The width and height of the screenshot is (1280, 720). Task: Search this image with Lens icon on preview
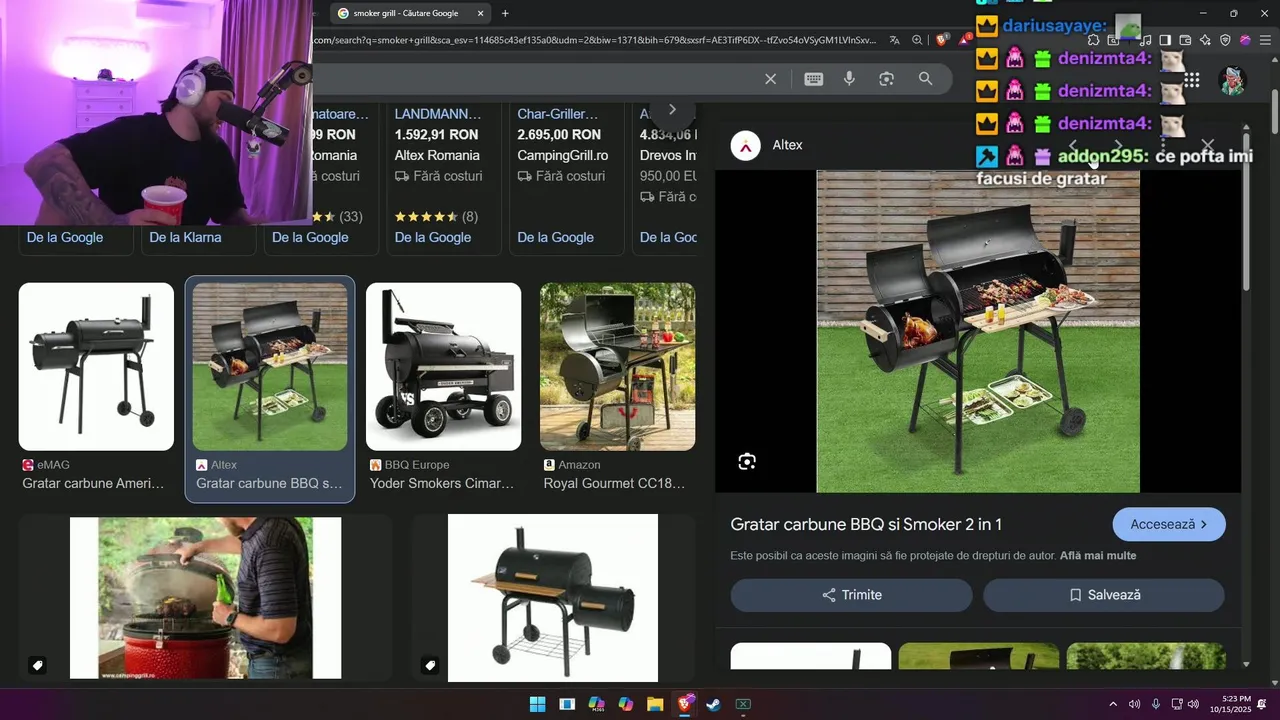747,461
